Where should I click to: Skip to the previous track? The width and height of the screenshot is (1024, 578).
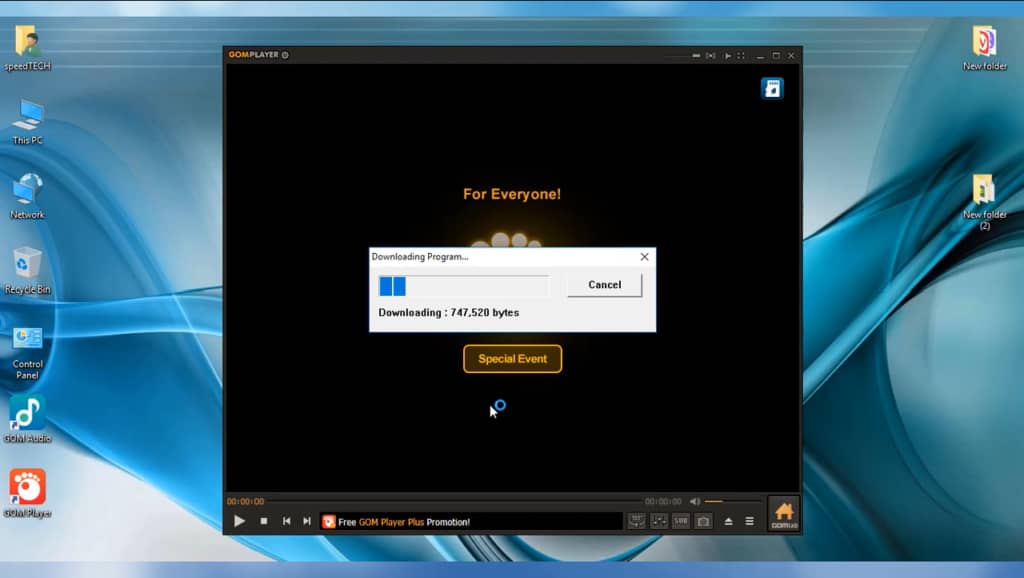click(x=287, y=521)
